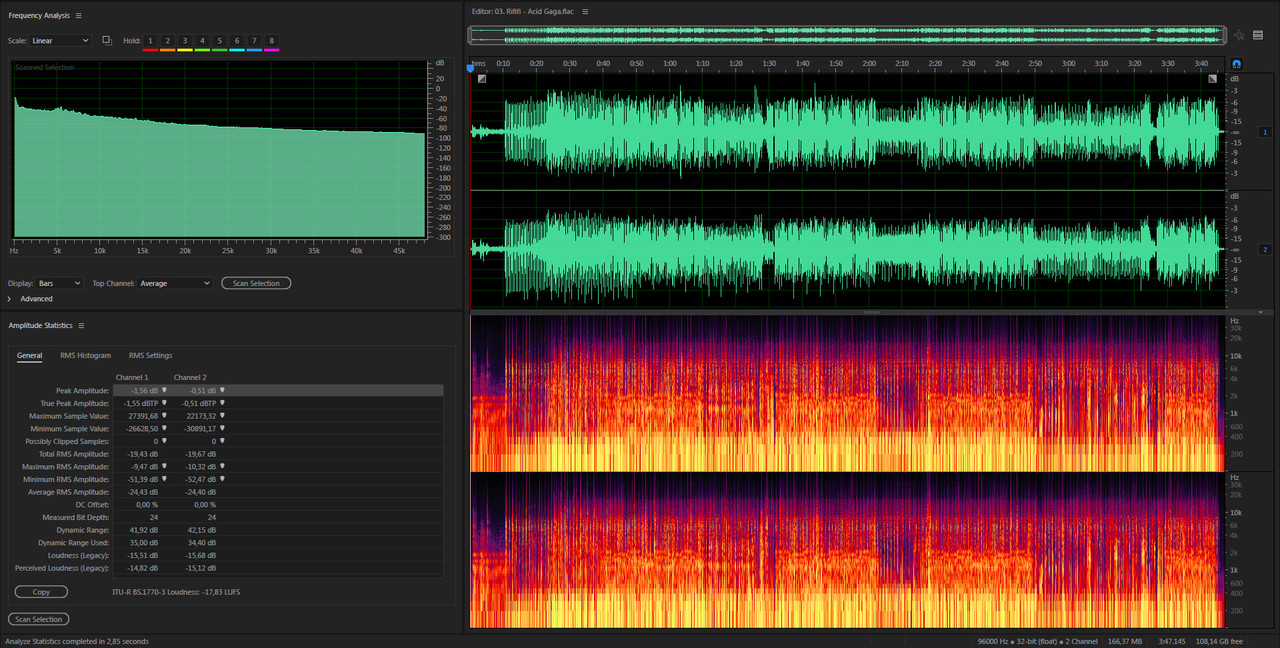Jump to Channel 2 Minimum RMS Amplitude marker
The image size is (1280, 648).
pos(223,479)
